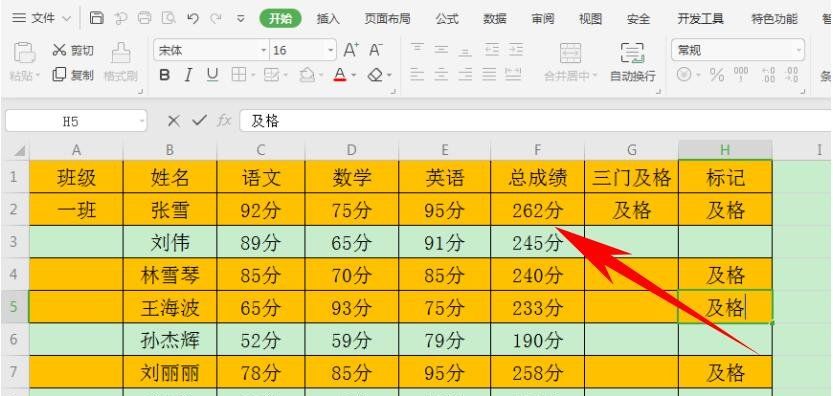Click the thousands separator 000 icon
The height and width of the screenshot is (396, 833).
point(741,74)
